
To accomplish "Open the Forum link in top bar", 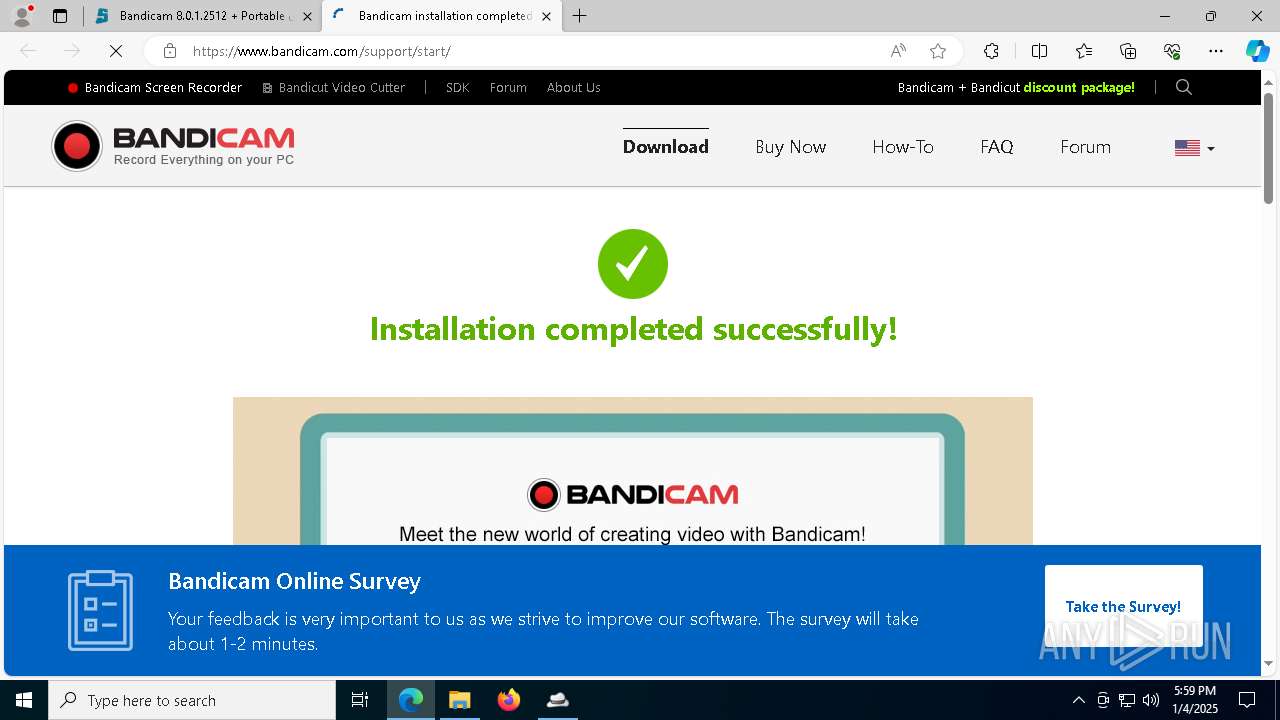I will tap(508, 88).
